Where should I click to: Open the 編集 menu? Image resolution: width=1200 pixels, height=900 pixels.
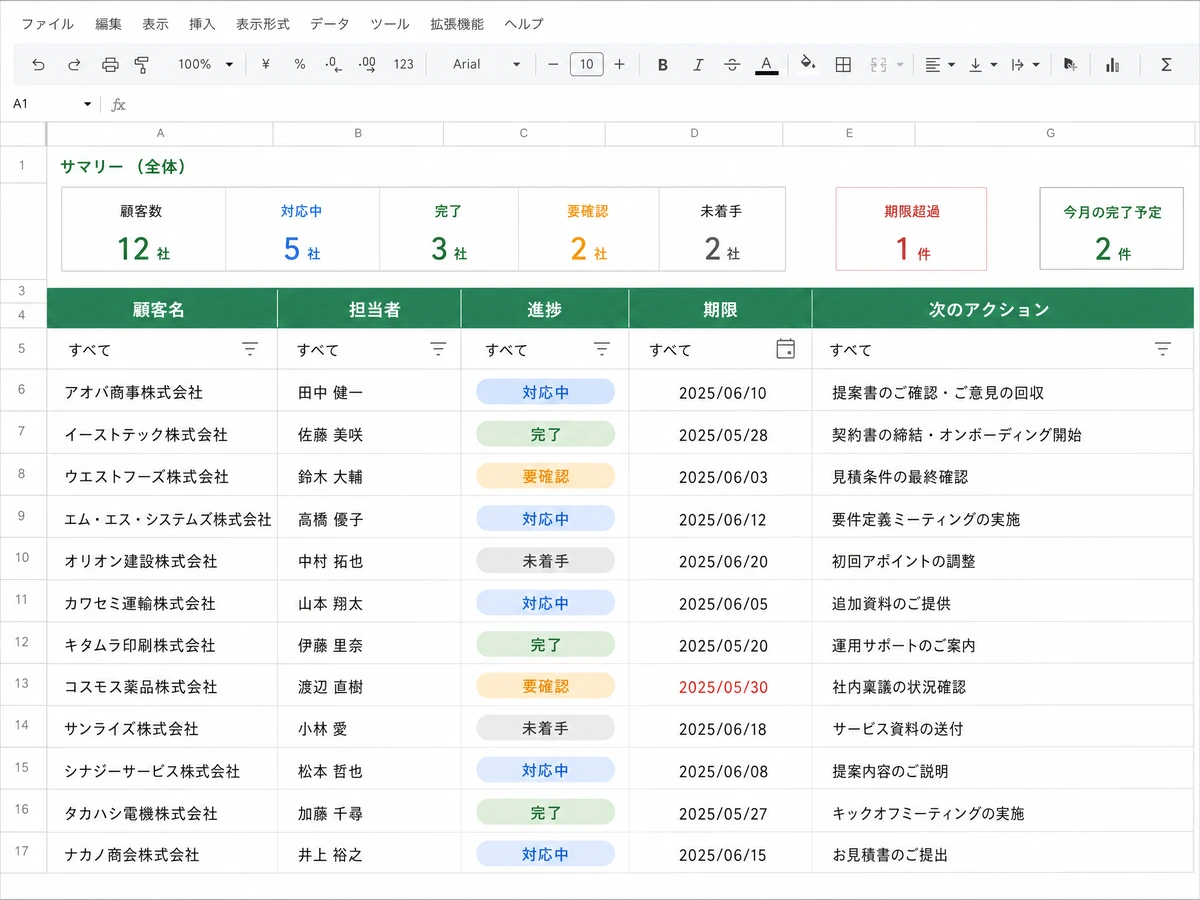(109, 23)
